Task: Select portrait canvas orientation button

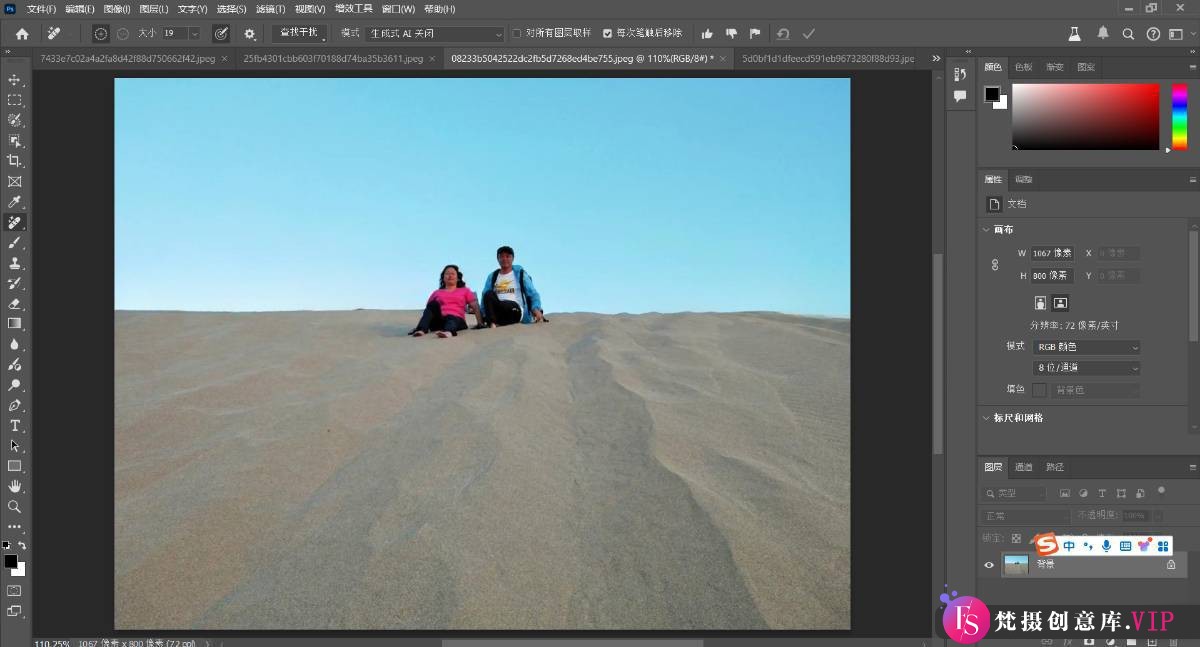Action: coord(1040,302)
